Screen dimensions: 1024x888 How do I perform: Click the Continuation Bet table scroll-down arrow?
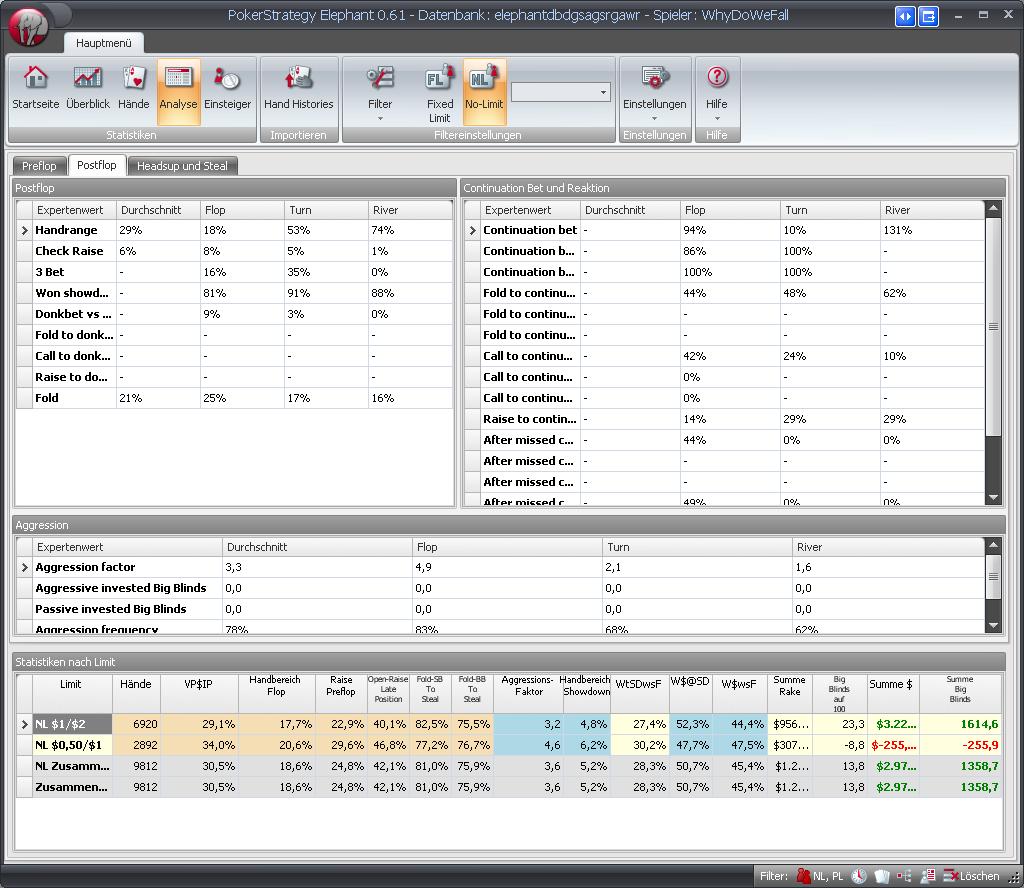993,498
